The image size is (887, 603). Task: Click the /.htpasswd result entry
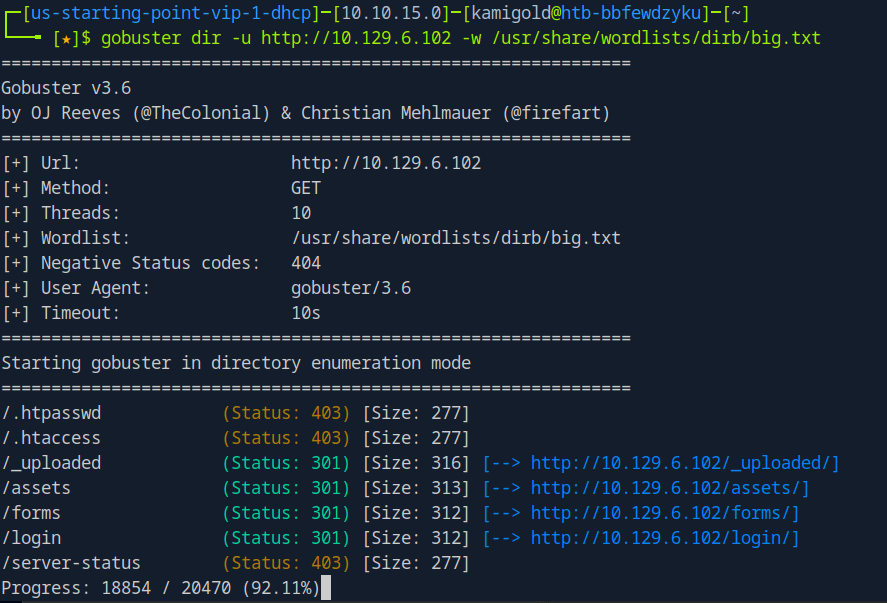click(52, 413)
